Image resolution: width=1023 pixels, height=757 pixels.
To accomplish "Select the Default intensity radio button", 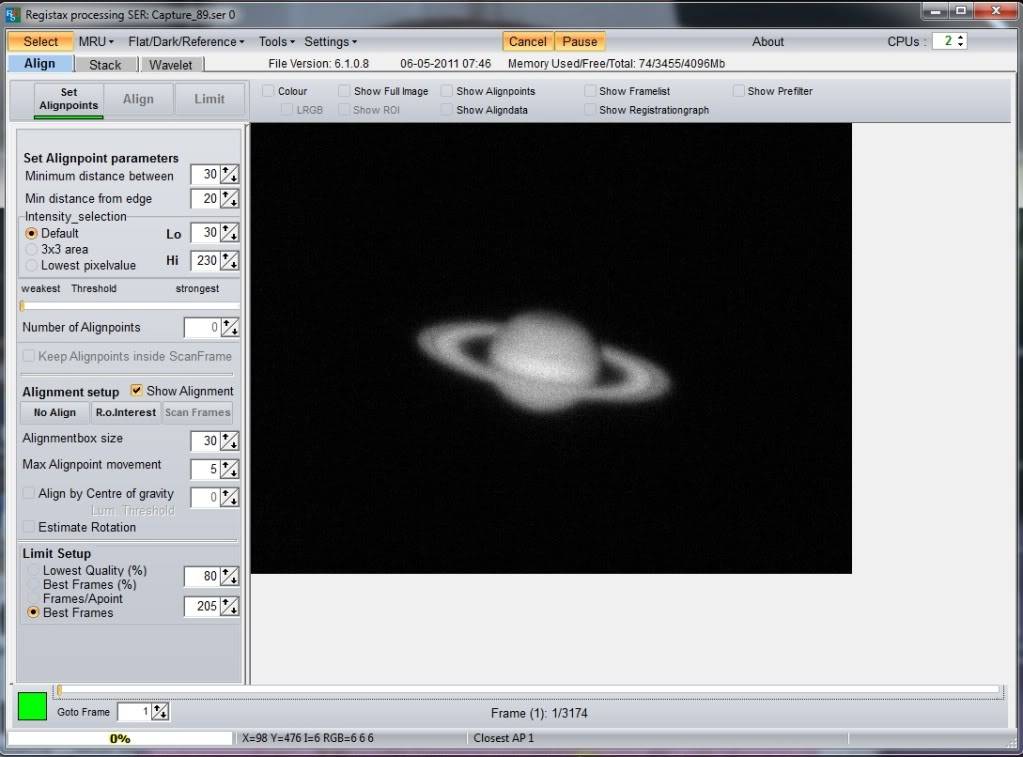I will click(x=31, y=233).
